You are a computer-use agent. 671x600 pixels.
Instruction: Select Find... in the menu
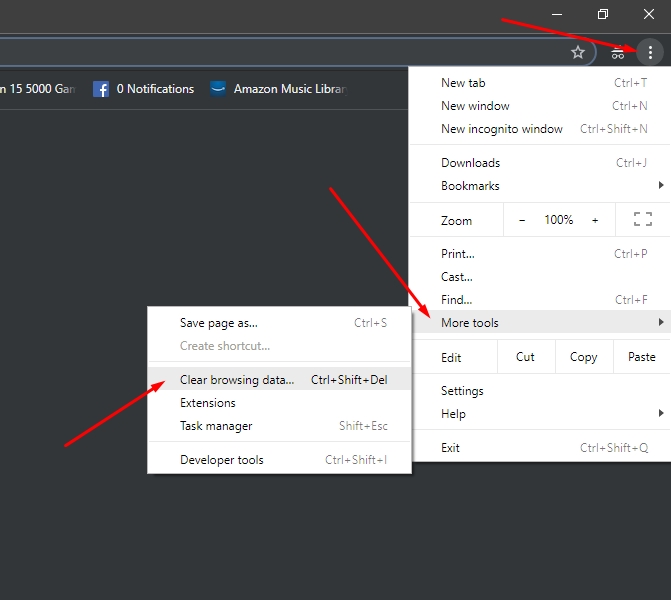[540, 300]
